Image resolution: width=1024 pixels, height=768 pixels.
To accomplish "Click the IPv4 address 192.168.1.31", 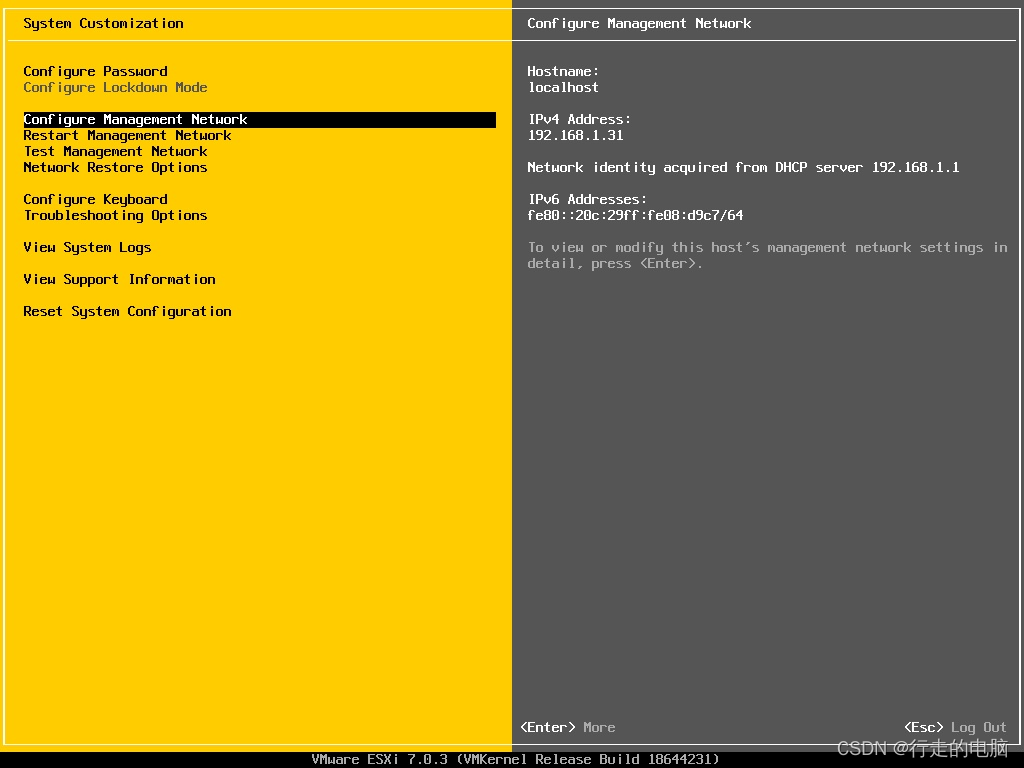I will pyautogui.click(x=576, y=135).
